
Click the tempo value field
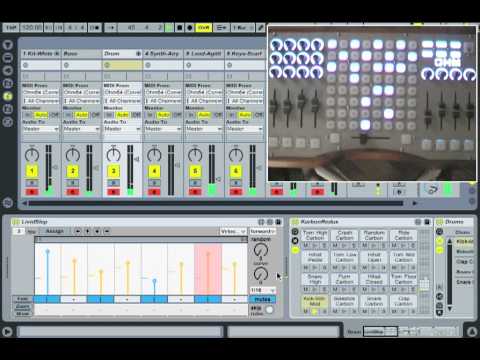pos(31,27)
